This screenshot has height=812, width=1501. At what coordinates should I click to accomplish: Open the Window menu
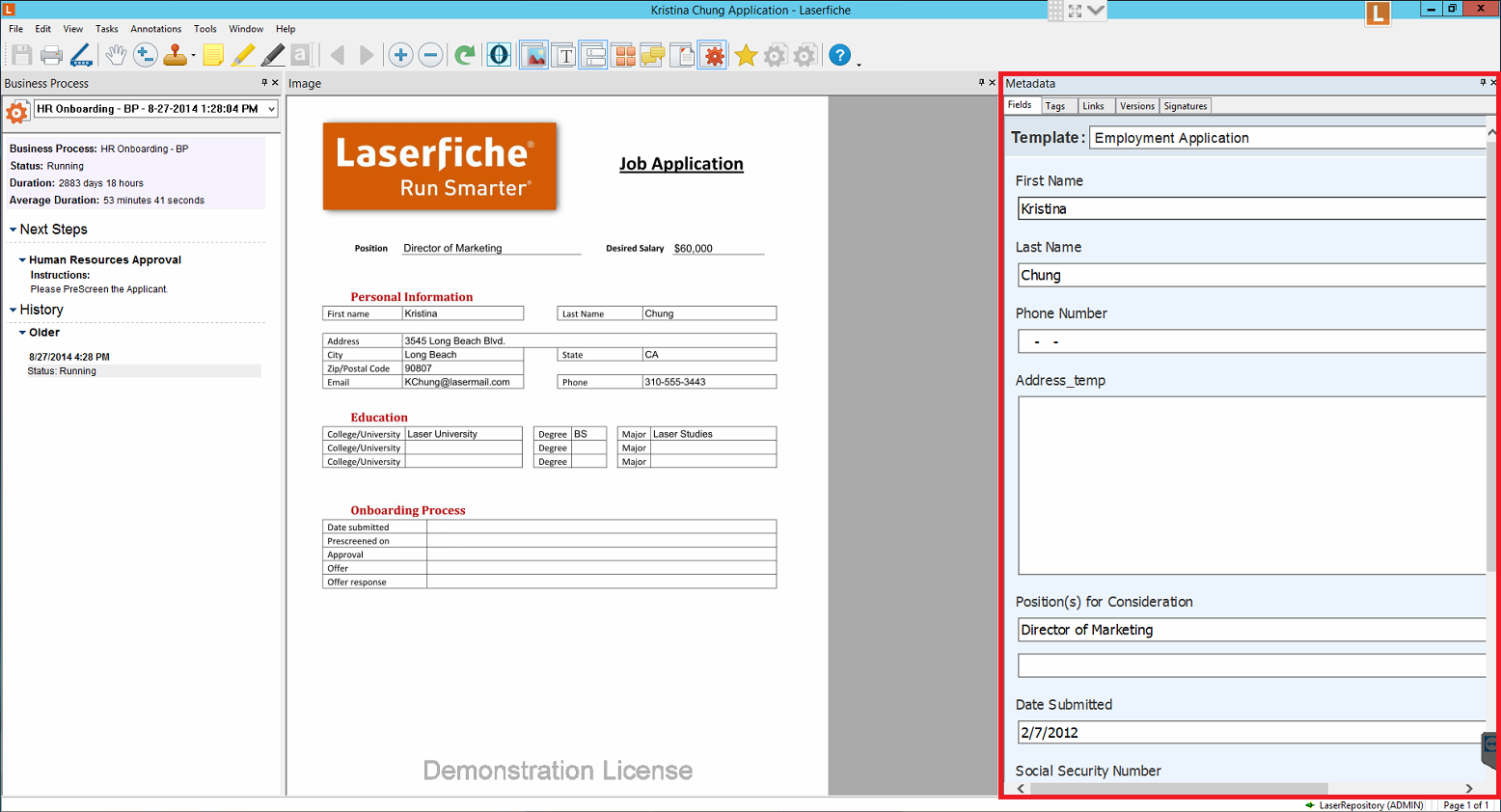tap(246, 29)
